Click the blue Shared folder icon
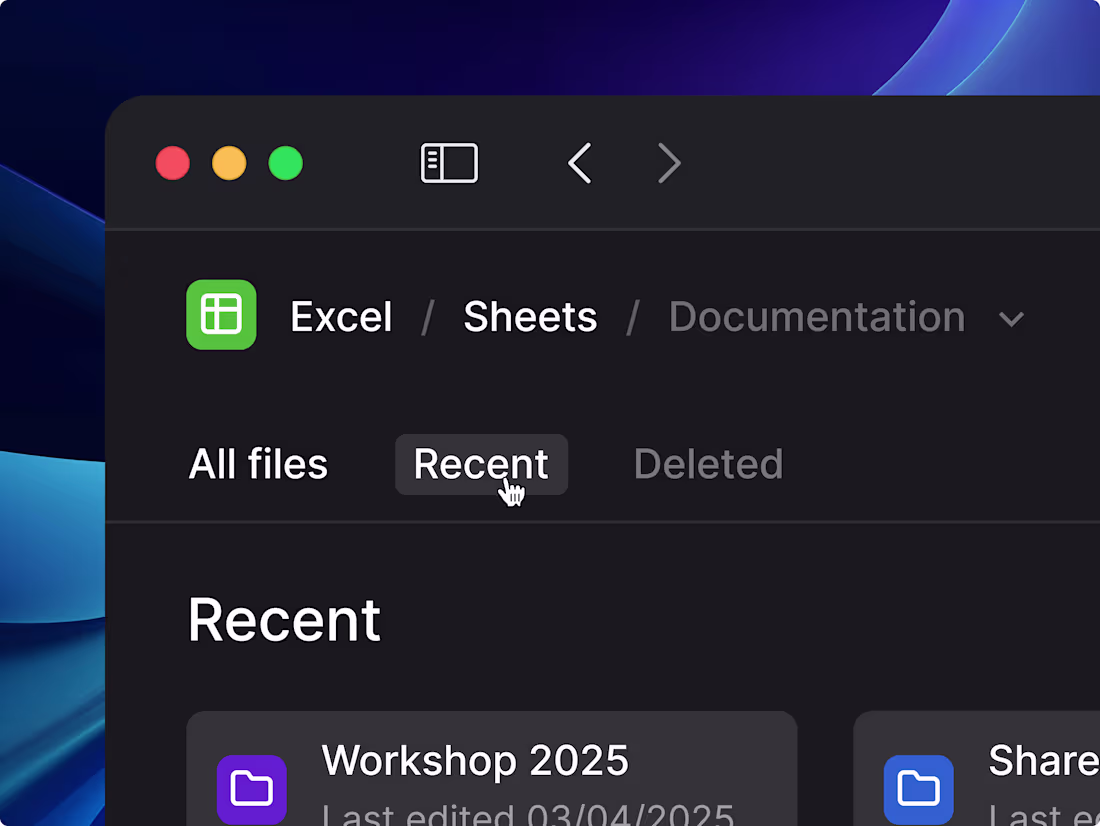 [x=918, y=790]
